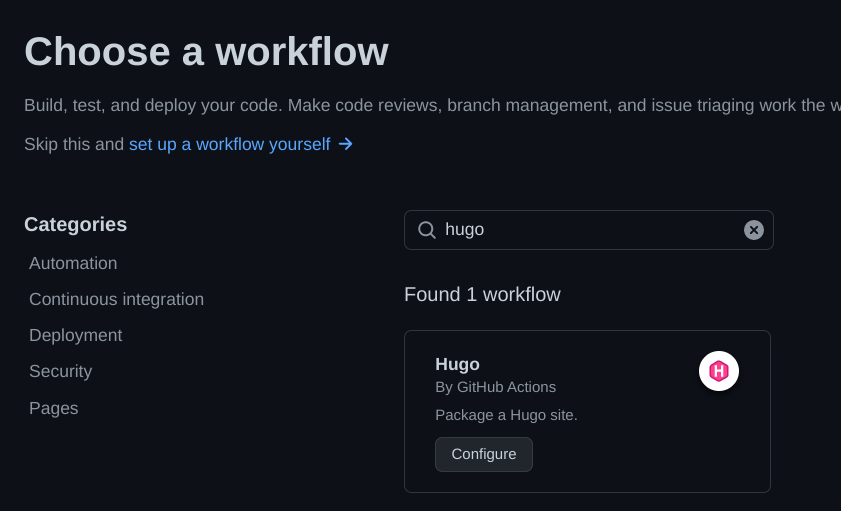This screenshot has height=511, width=841.
Task: Click the By GitHub Actions text
Action: [x=496, y=387]
